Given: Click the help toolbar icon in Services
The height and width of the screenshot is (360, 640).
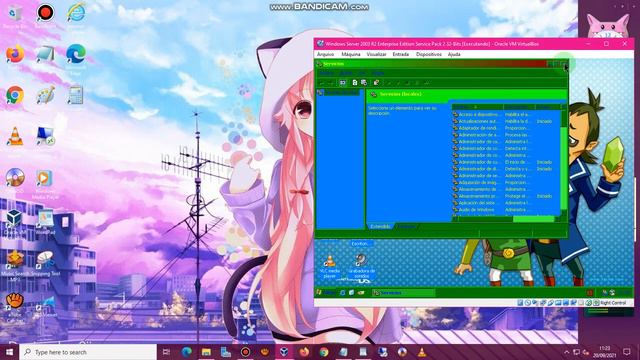Looking at the screenshot, I should pyautogui.click(x=376, y=83).
